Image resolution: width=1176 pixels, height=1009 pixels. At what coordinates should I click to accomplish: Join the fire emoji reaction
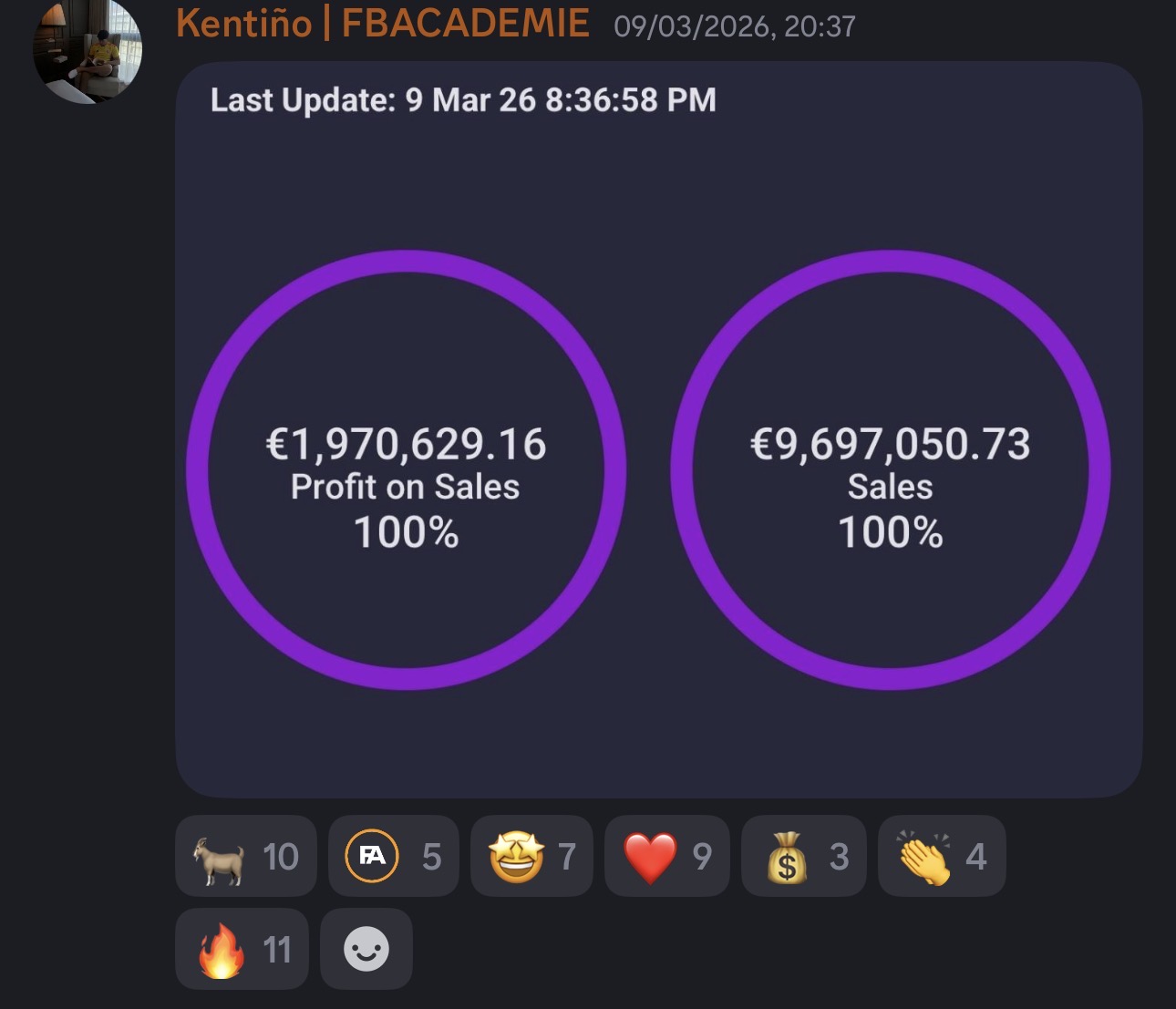tap(242, 950)
